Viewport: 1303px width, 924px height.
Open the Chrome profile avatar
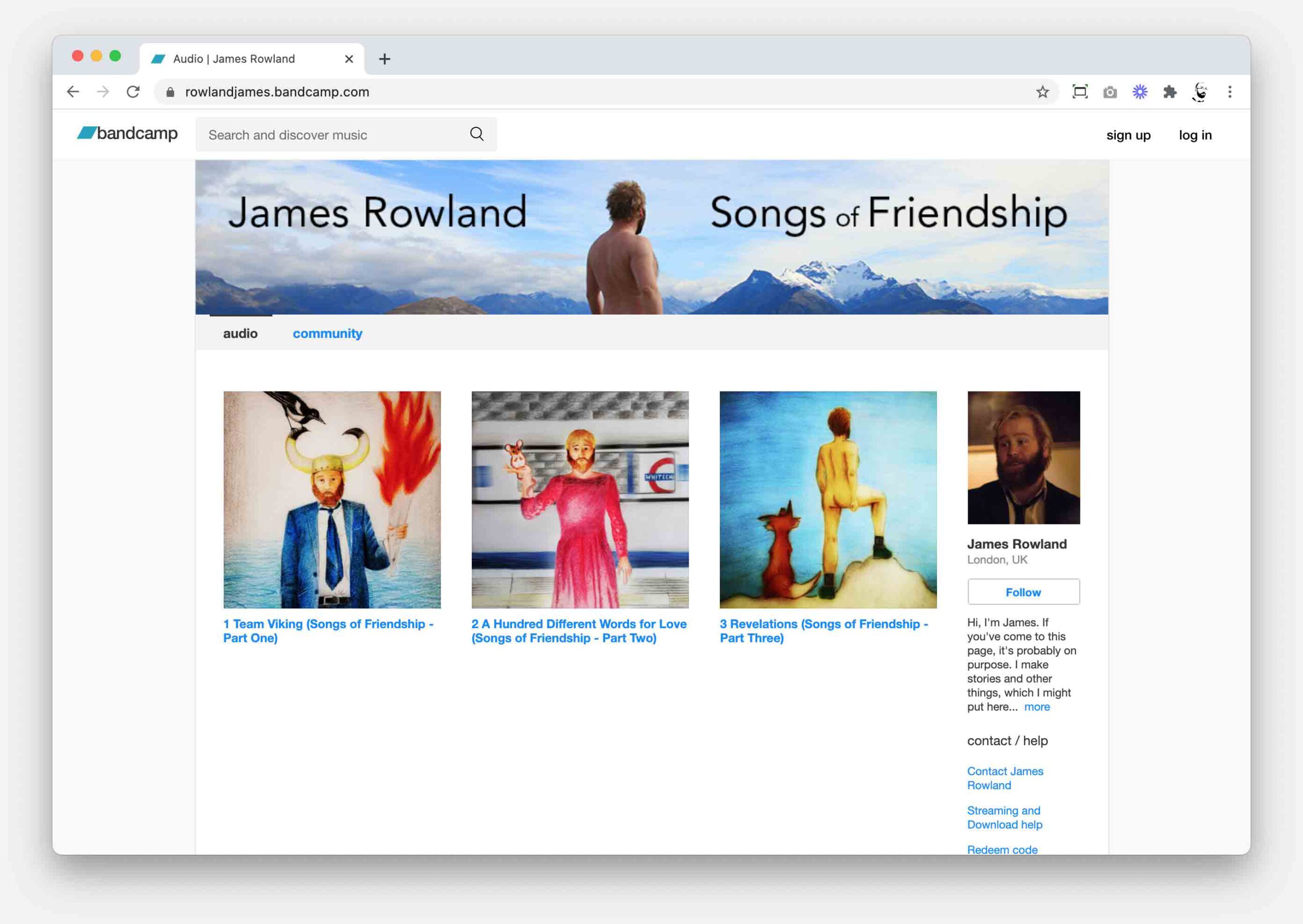point(1200,92)
